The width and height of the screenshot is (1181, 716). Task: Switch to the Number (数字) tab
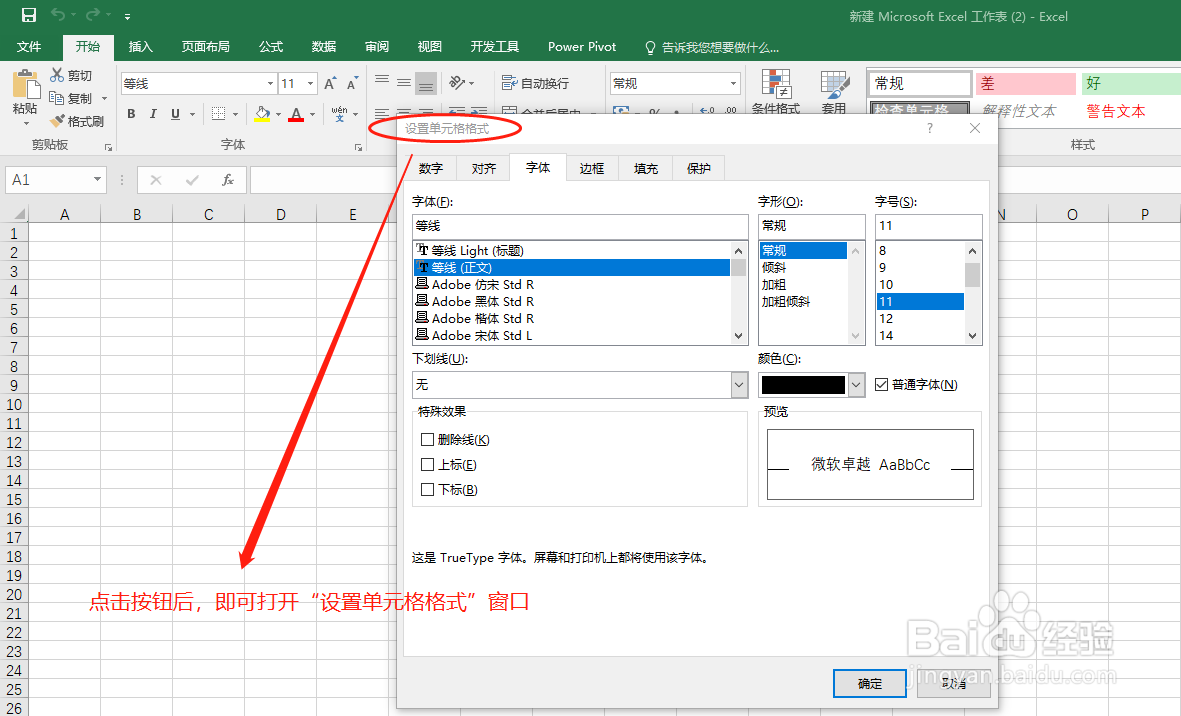coord(431,169)
